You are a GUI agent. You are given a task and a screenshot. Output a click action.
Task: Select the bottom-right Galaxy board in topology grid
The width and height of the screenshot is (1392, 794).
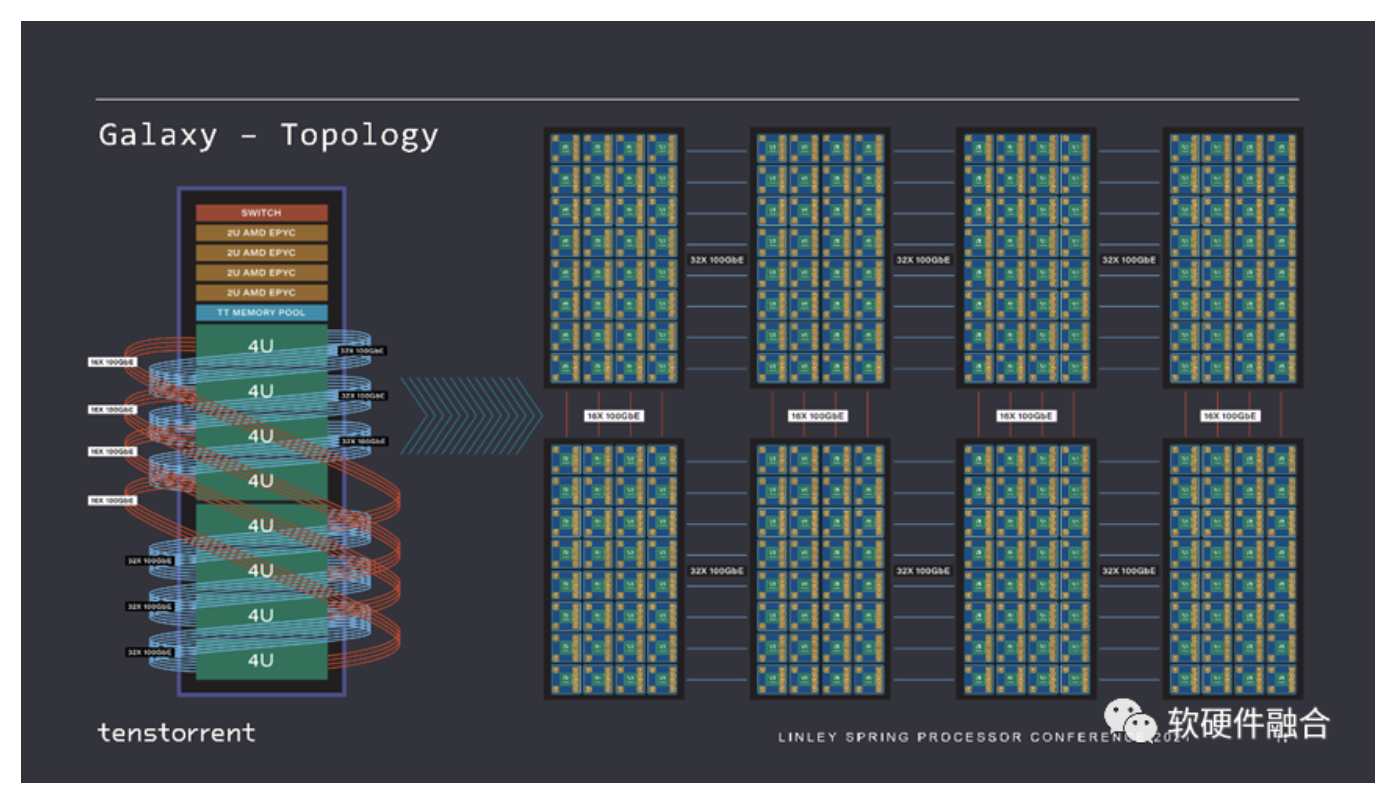tap(1233, 568)
